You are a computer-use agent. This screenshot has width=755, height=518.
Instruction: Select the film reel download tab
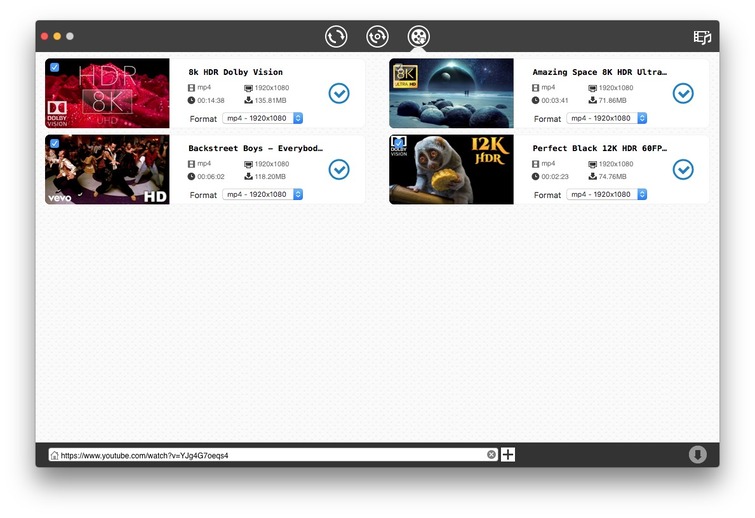419,37
